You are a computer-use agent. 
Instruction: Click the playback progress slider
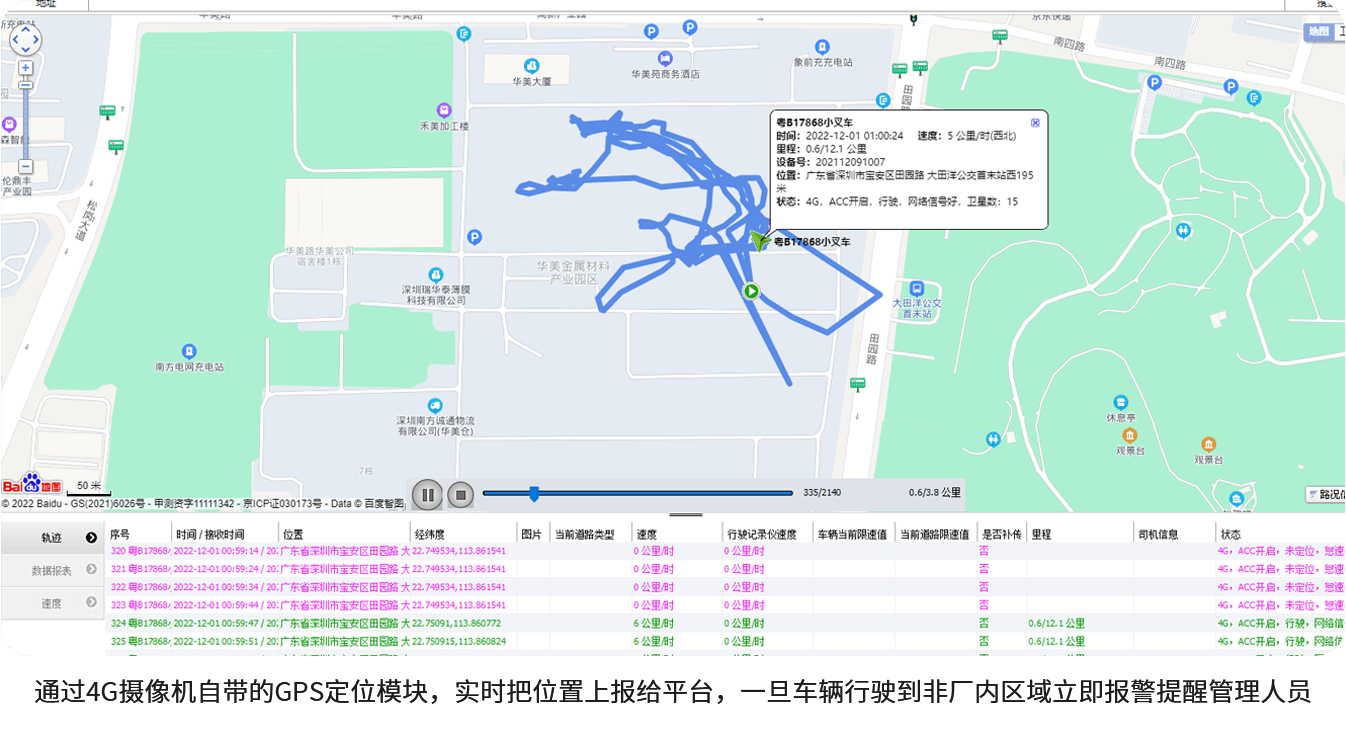534,493
